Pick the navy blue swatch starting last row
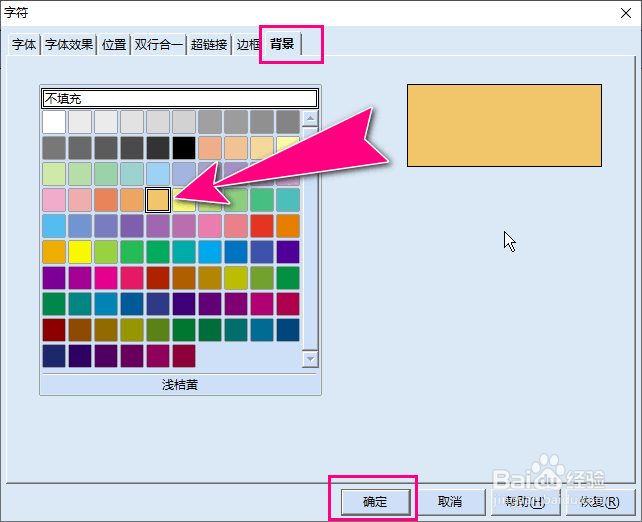Viewport: 642px width, 522px height. (x=54, y=356)
